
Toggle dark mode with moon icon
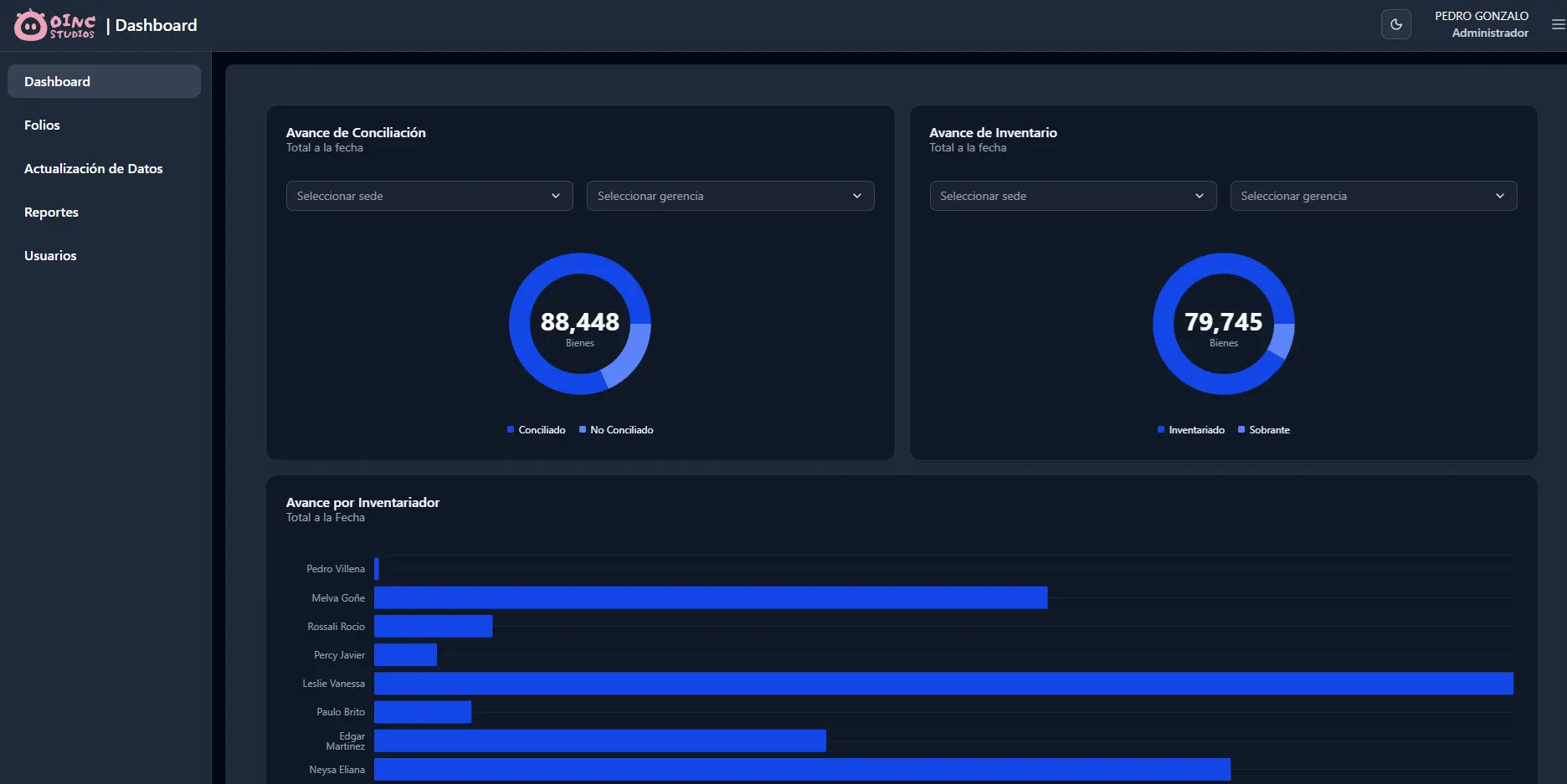point(1395,25)
